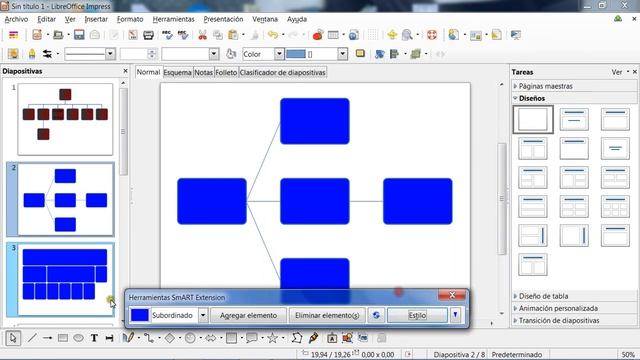Select slide 1 thumbnail with red boxes
640x360 pixels.
coord(65,119)
